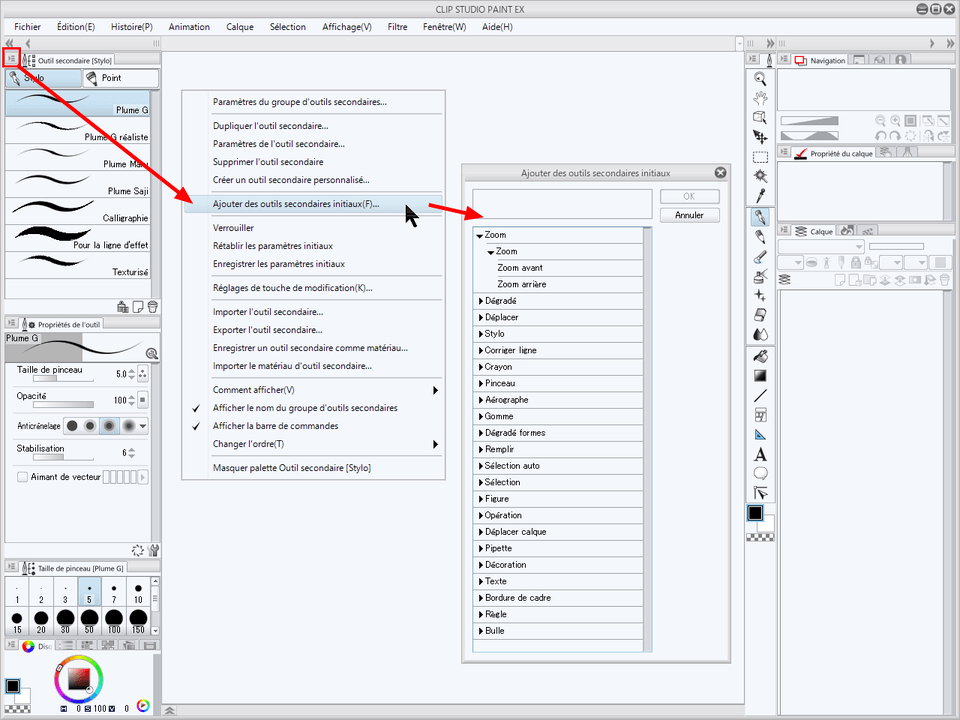960x720 pixels.
Task: Expand the Pinceau tree node
Action: [481, 383]
